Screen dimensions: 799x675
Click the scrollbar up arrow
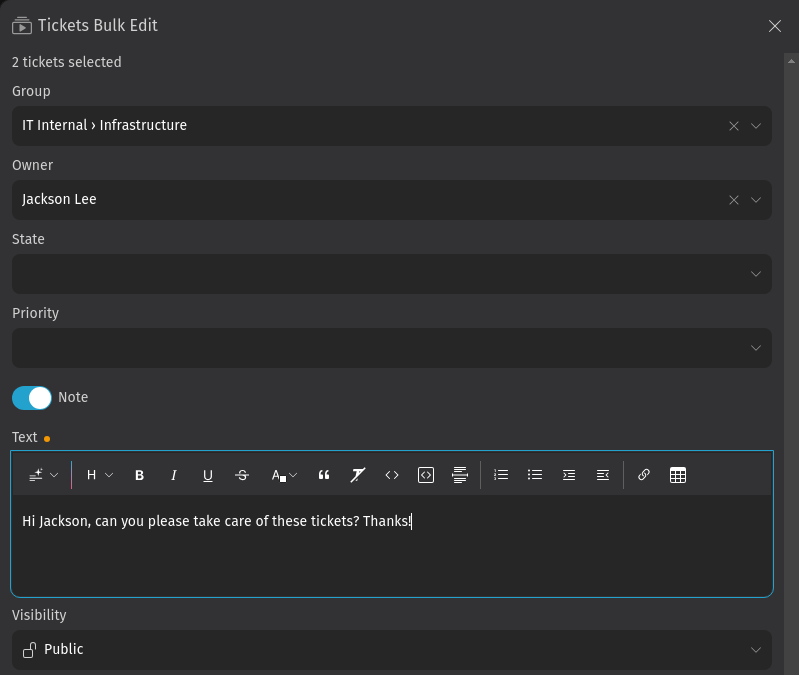point(791,61)
